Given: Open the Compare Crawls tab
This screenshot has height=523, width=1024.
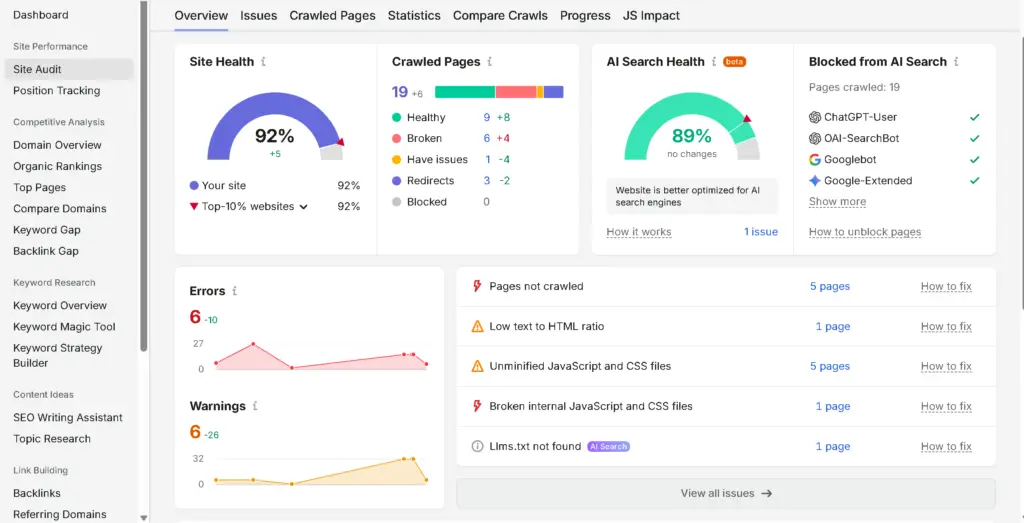Looking at the screenshot, I should pyautogui.click(x=500, y=15).
